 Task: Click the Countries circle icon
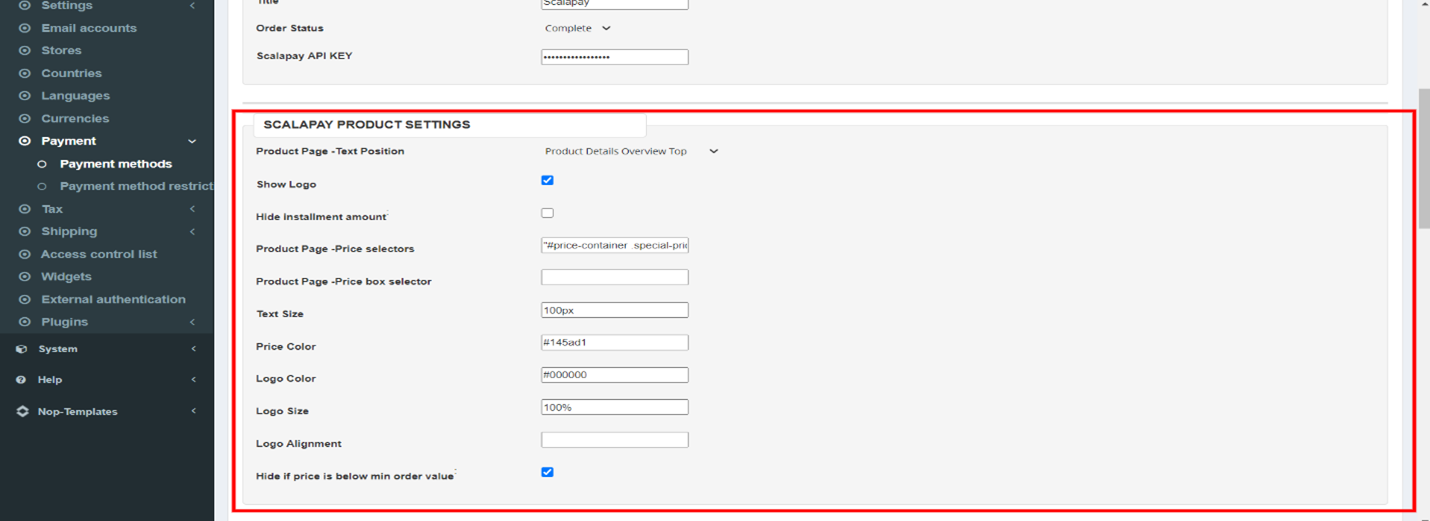click(x=25, y=73)
